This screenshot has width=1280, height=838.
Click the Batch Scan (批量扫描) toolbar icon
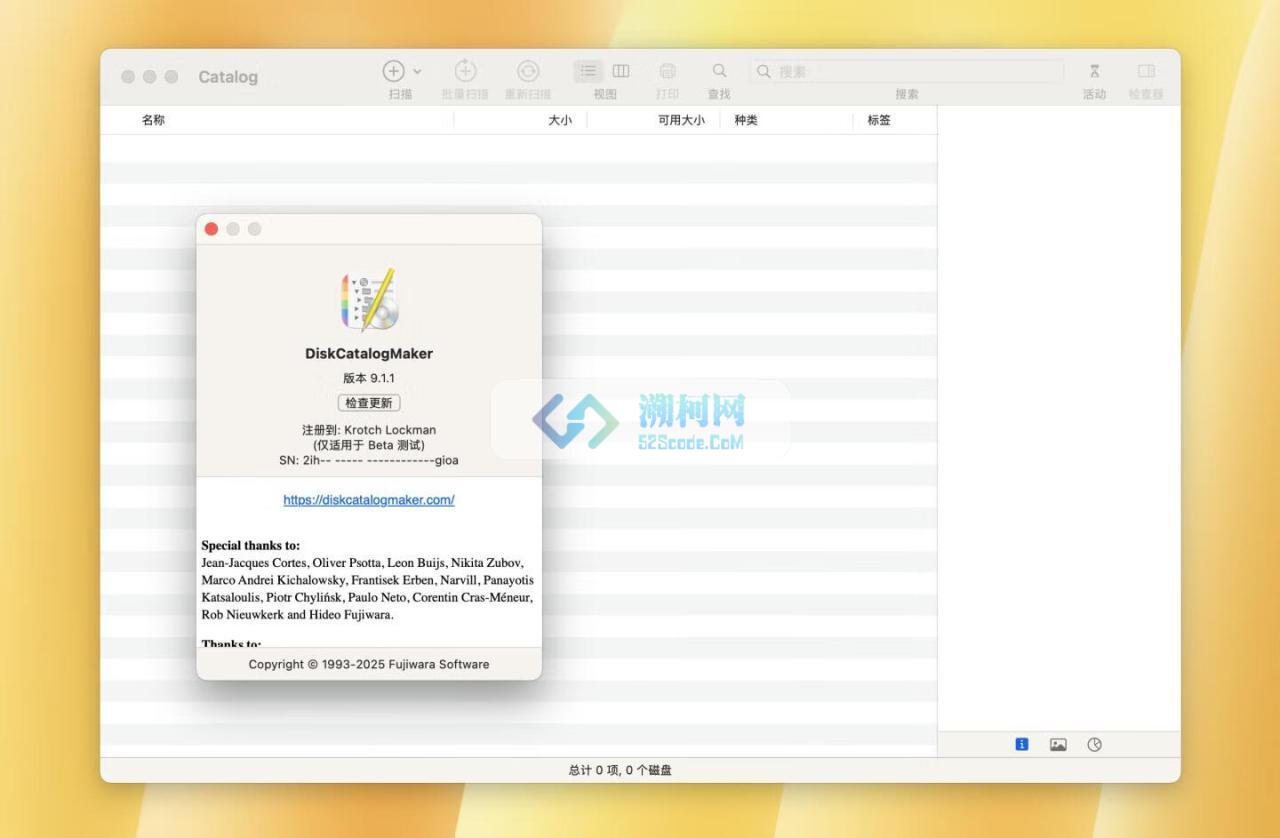pyautogui.click(x=465, y=71)
